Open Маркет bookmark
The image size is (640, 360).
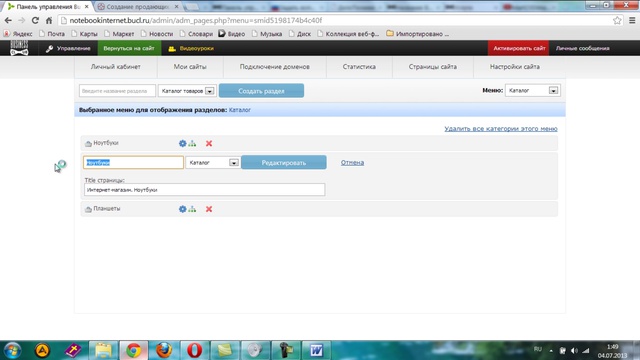pyautogui.click(x=119, y=34)
